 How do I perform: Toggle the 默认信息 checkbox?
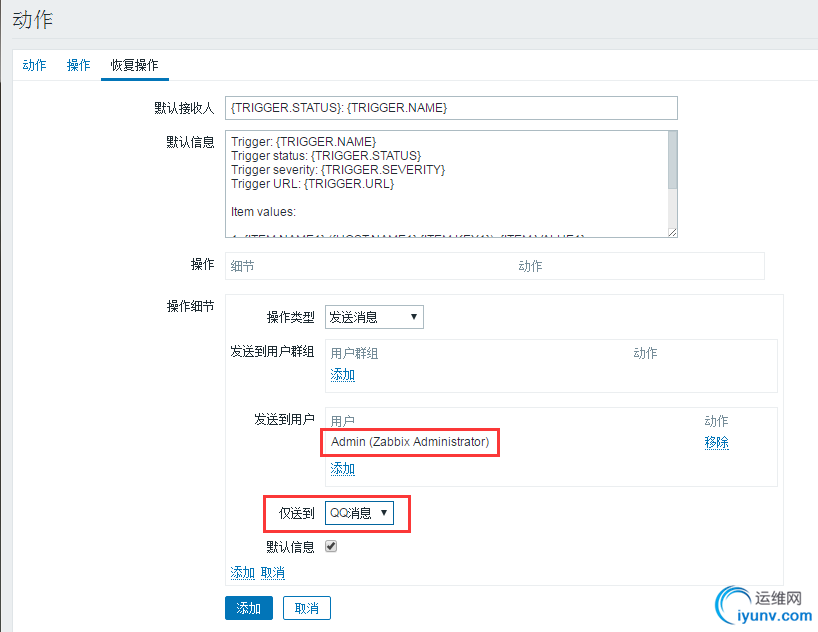(x=331, y=546)
